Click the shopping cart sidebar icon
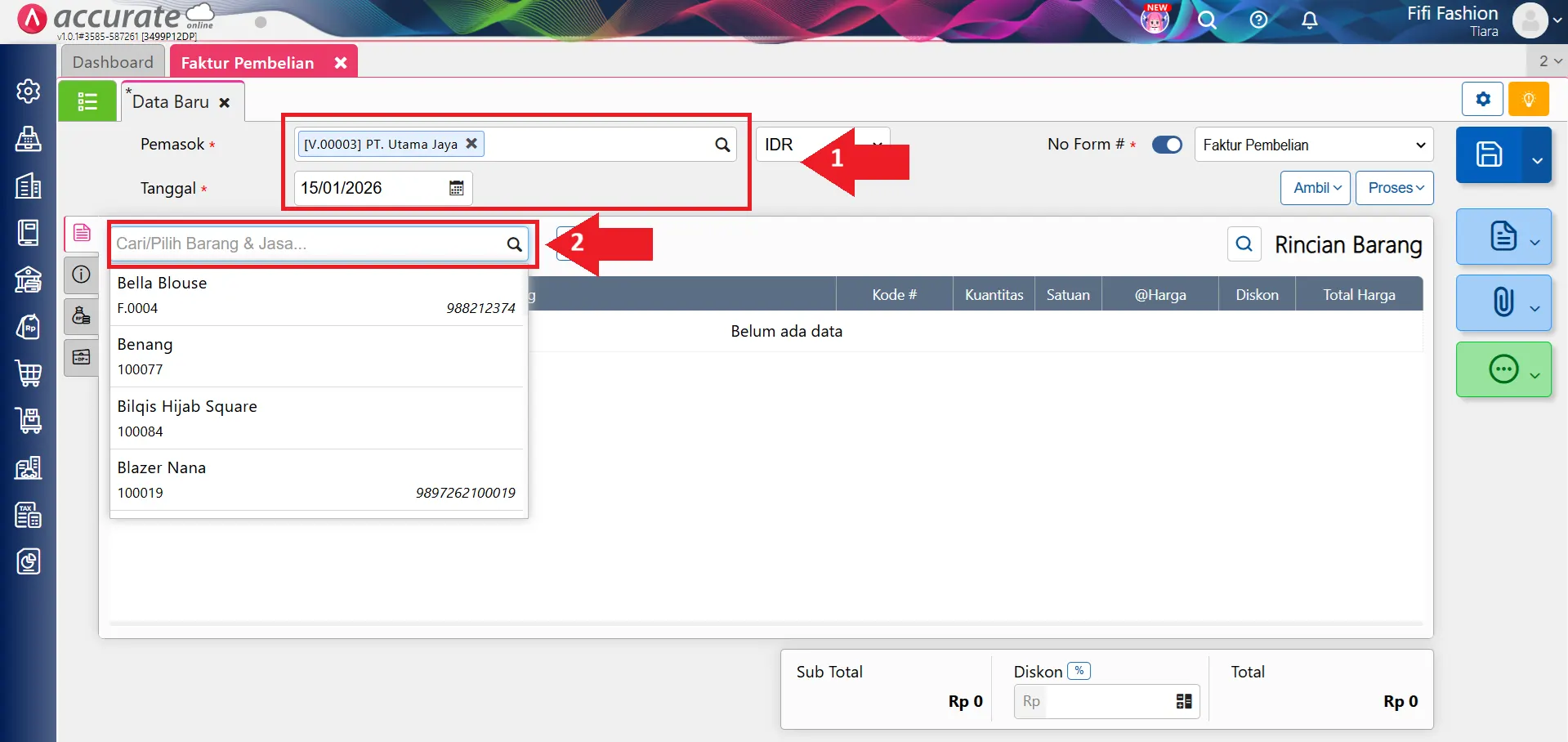Viewport: 1568px width, 742px height. (x=29, y=373)
